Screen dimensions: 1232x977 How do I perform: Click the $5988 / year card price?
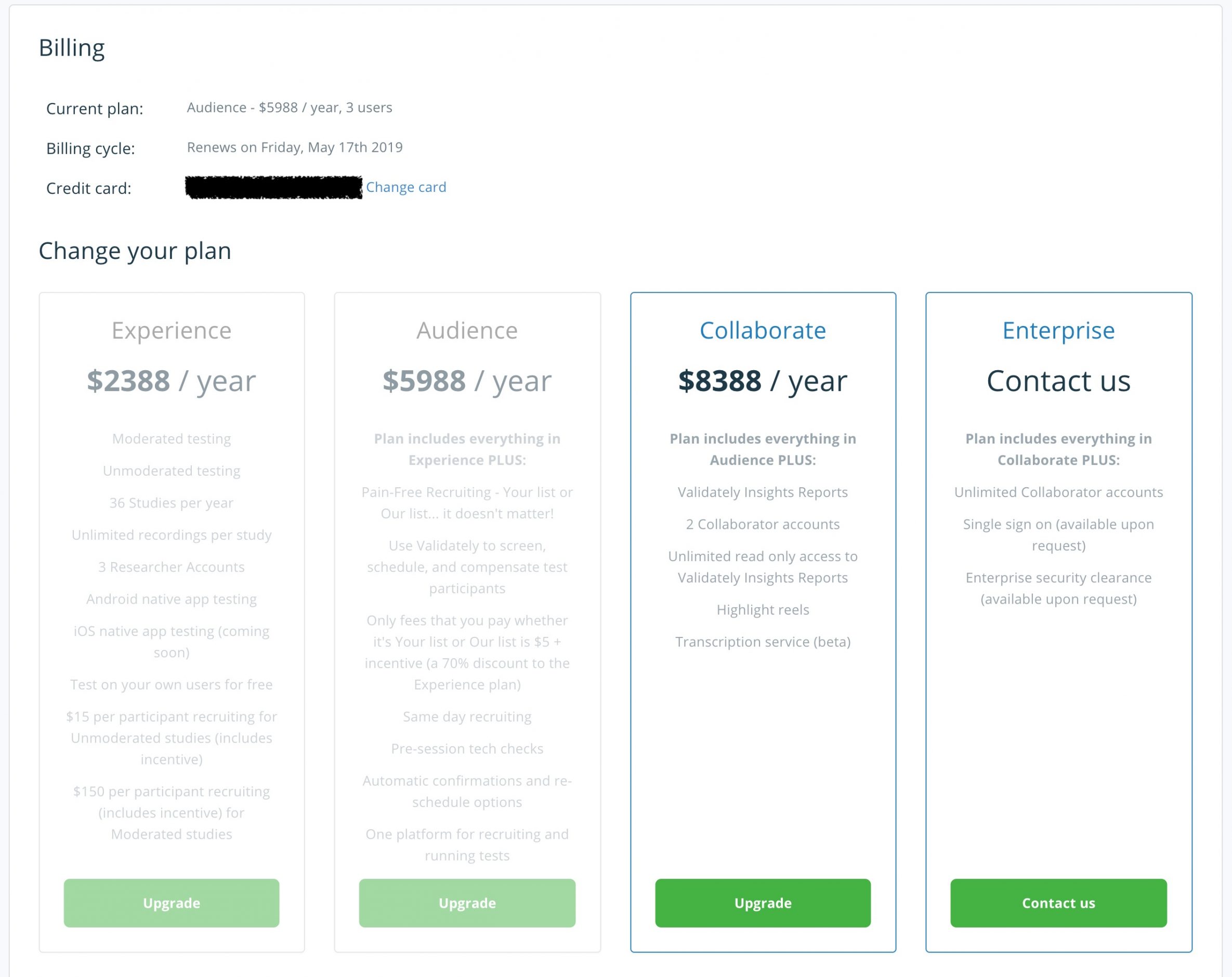pos(467,381)
